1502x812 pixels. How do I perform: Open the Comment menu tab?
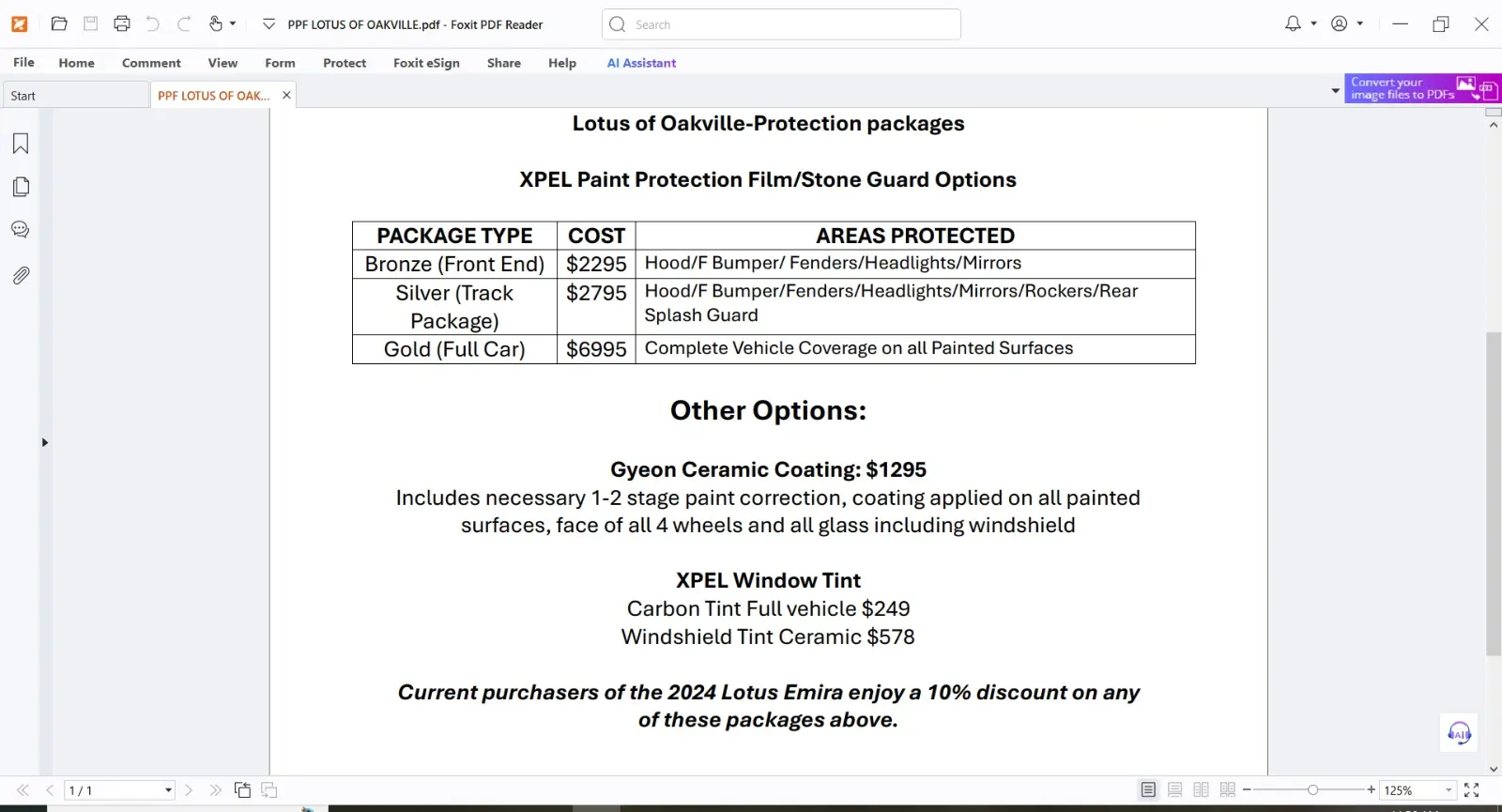pos(151,63)
